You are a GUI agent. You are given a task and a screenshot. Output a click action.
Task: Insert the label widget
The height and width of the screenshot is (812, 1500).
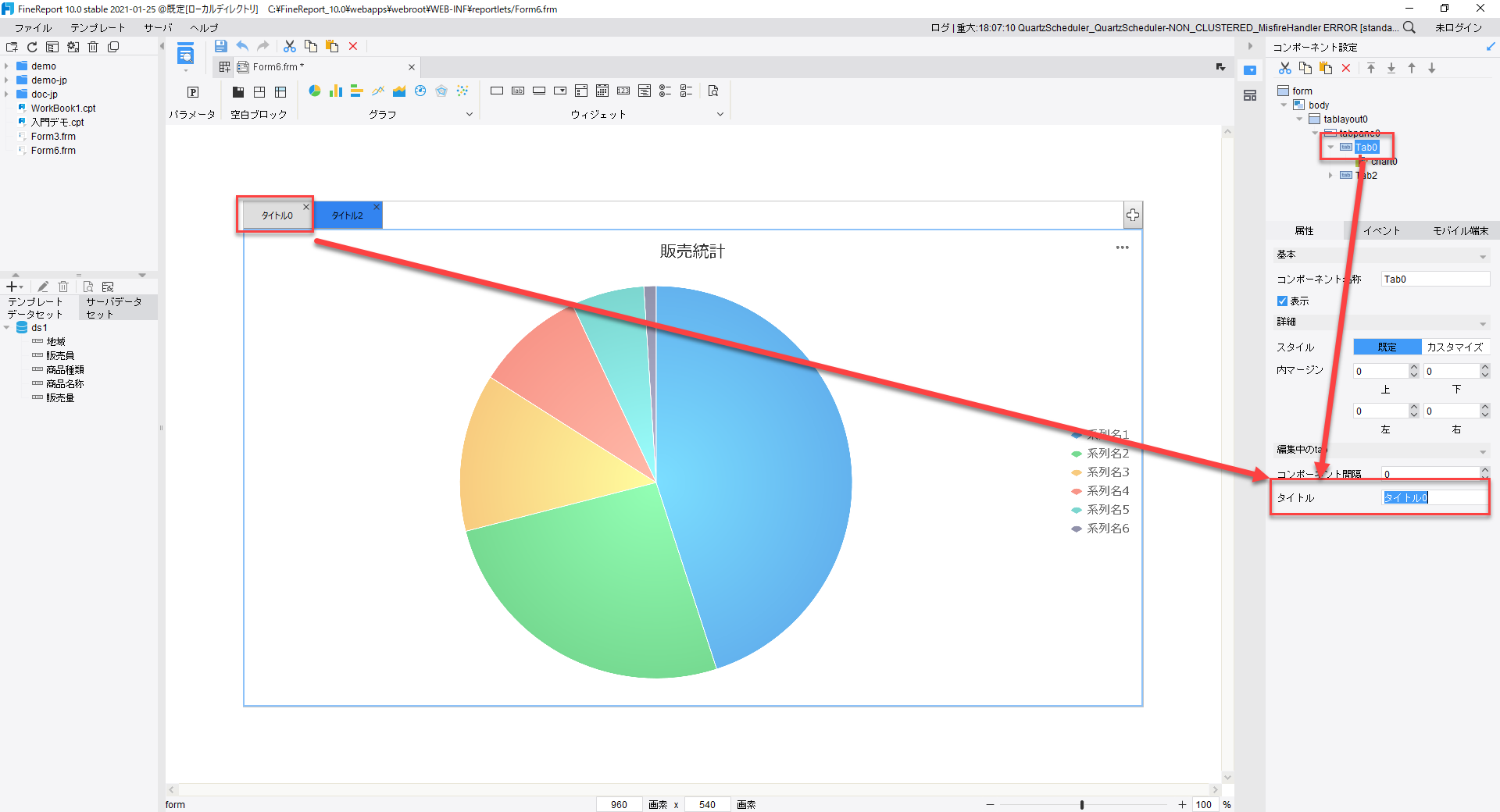point(518,91)
